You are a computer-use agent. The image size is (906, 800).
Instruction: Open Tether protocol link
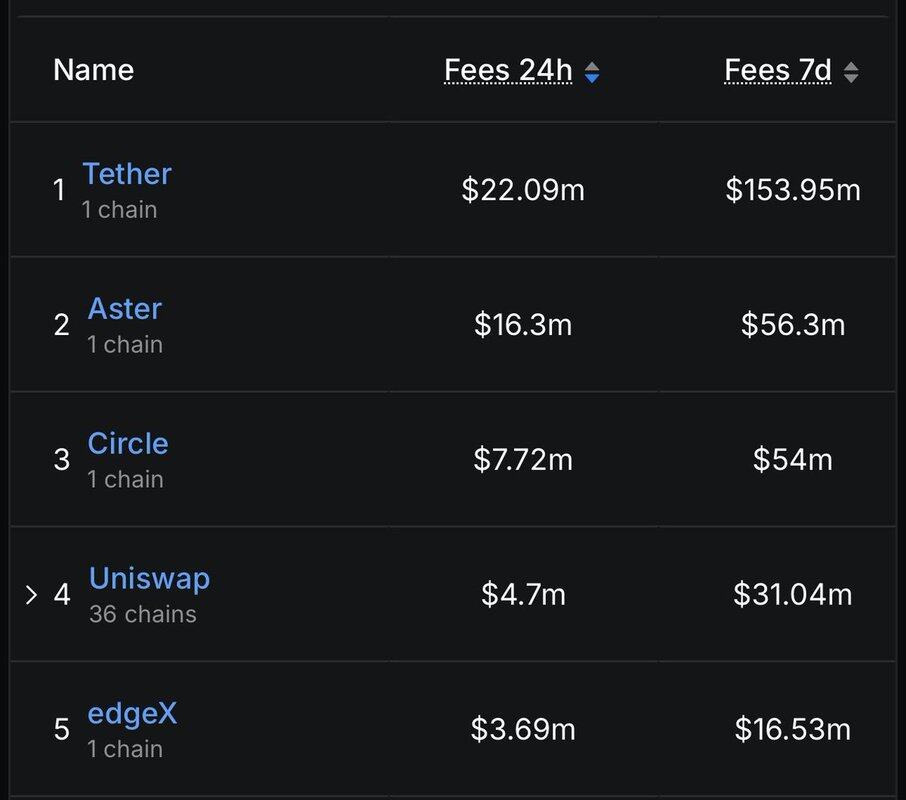[x=127, y=173]
